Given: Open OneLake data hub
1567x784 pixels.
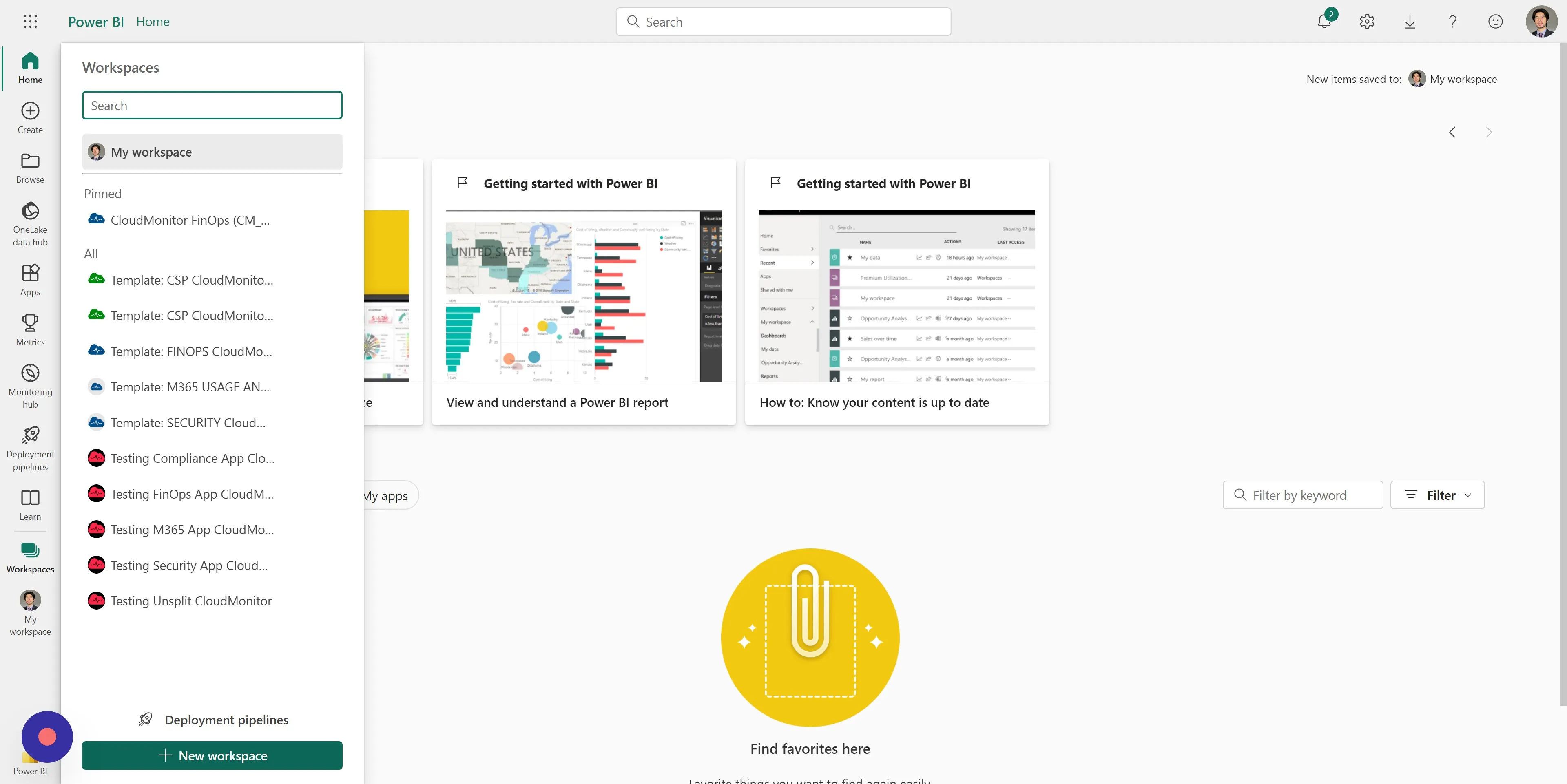Looking at the screenshot, I should [30, 224].
